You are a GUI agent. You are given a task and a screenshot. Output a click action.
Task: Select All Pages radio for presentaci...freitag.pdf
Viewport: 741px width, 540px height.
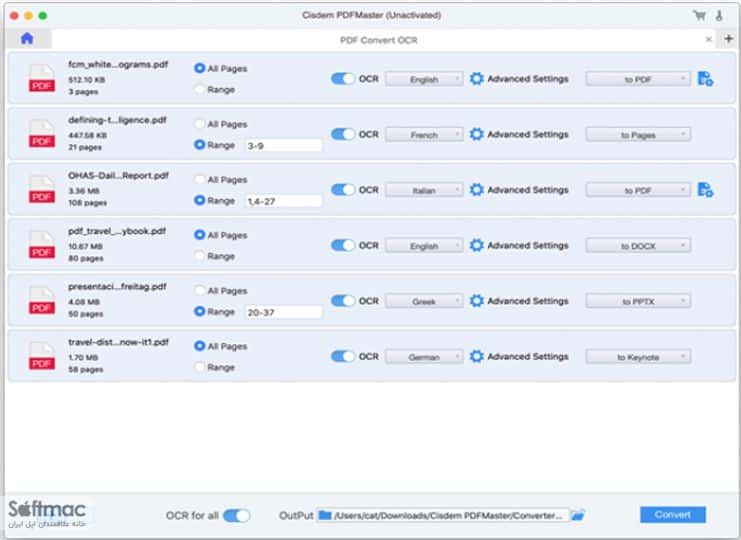[200, 291]
